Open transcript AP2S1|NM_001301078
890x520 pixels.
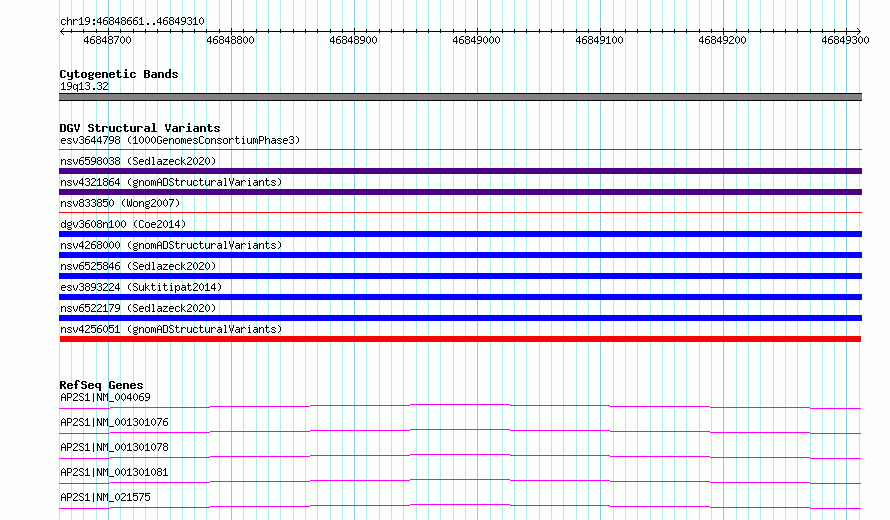click(114, 447)
